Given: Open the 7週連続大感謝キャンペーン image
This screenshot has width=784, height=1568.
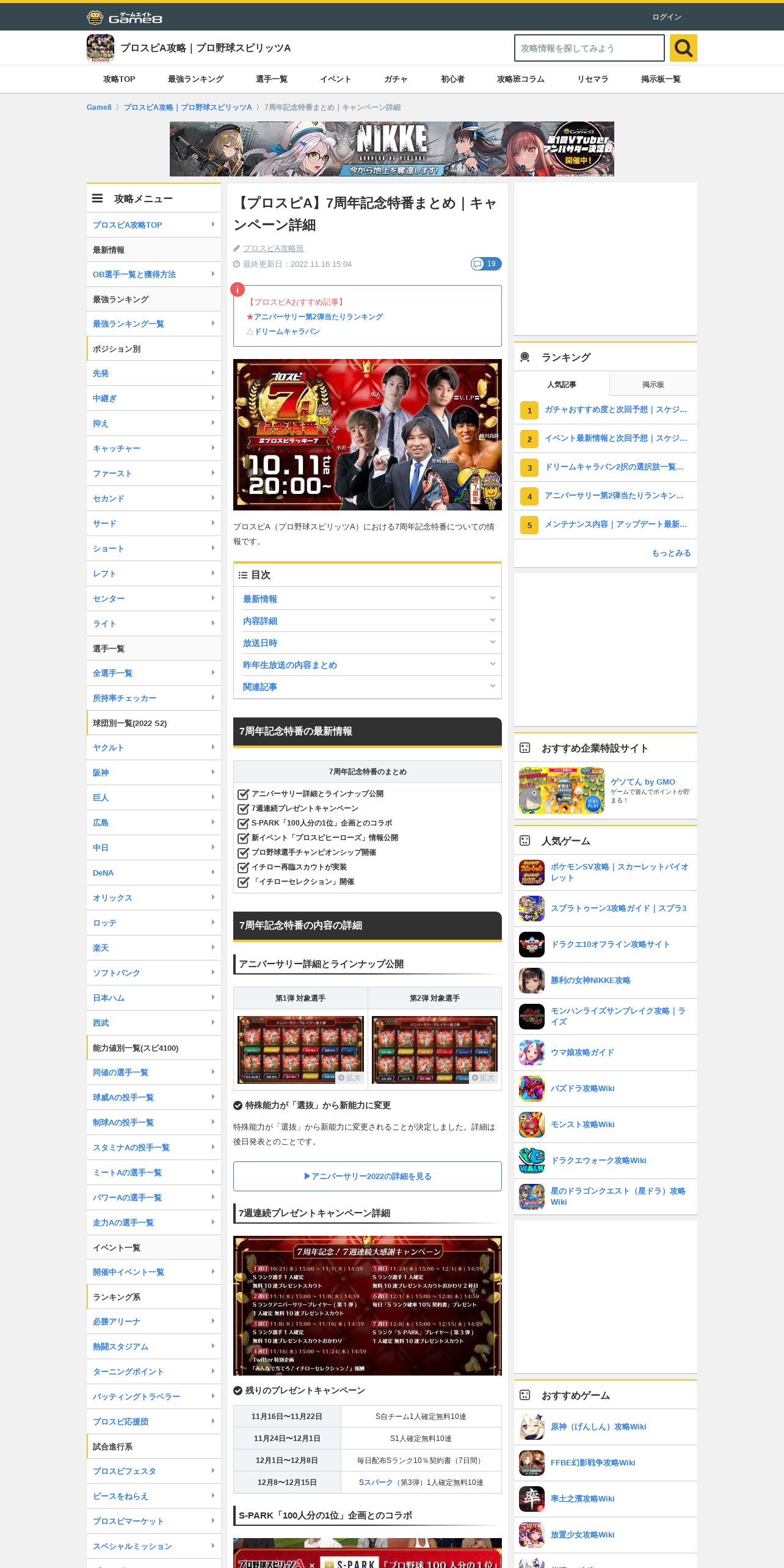Looking at the screenshot, I should point(368,1305).
